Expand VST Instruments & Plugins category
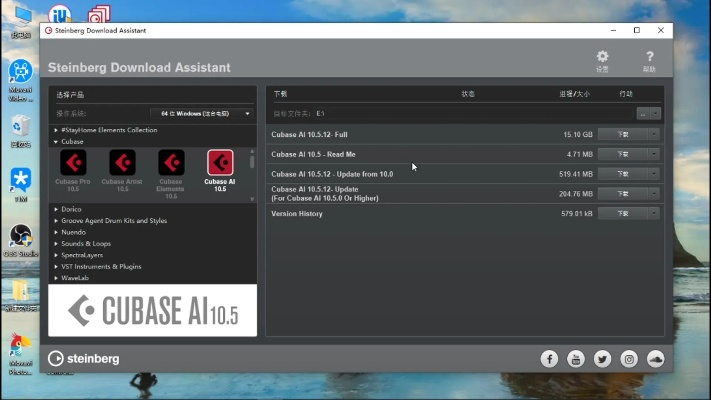Image resolution: width=711 pixels, height=400 pixels. 56,267
